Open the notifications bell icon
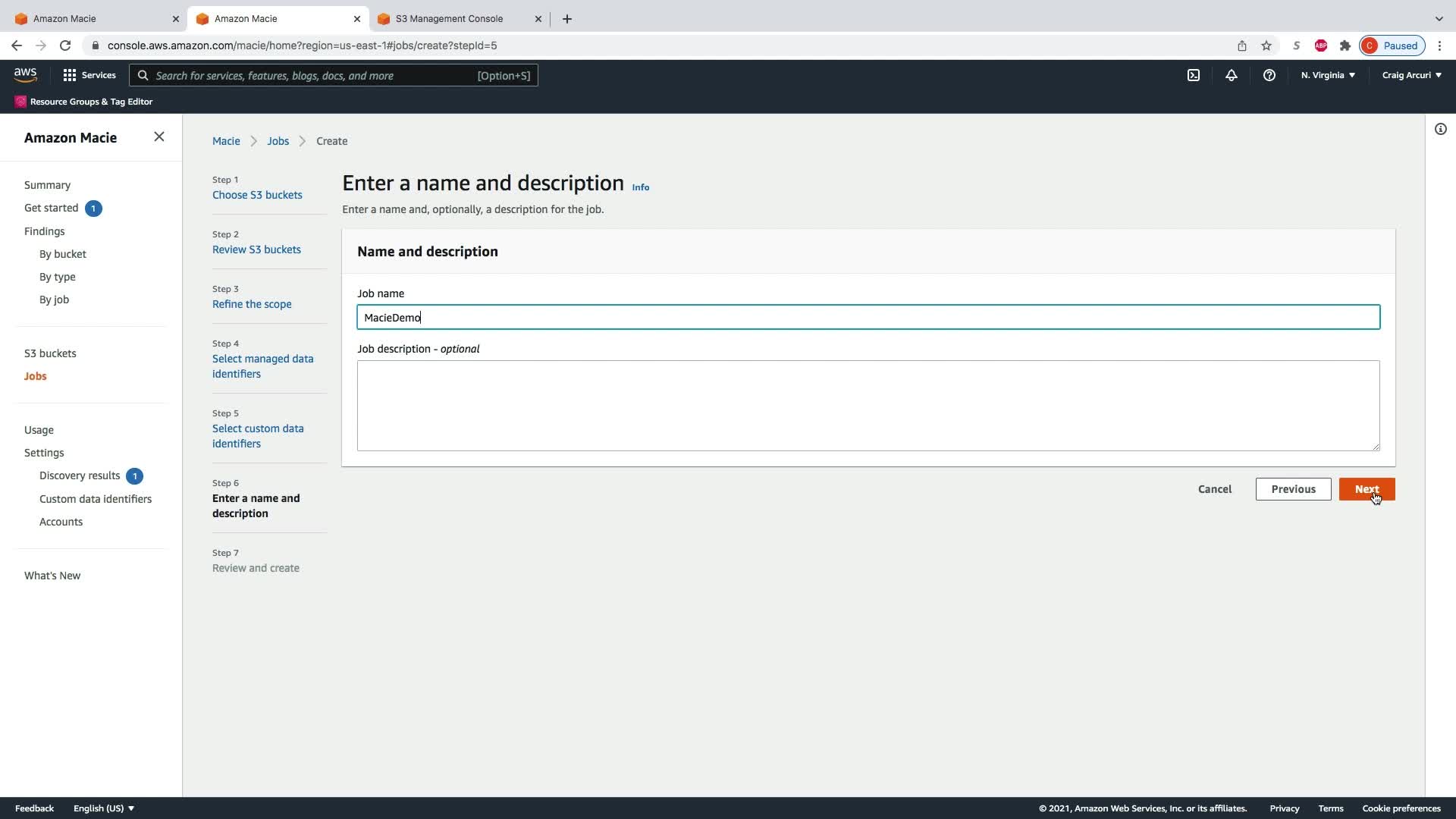The width and height of the screenshot is (1456, 819). click(x=1231, y=75)
